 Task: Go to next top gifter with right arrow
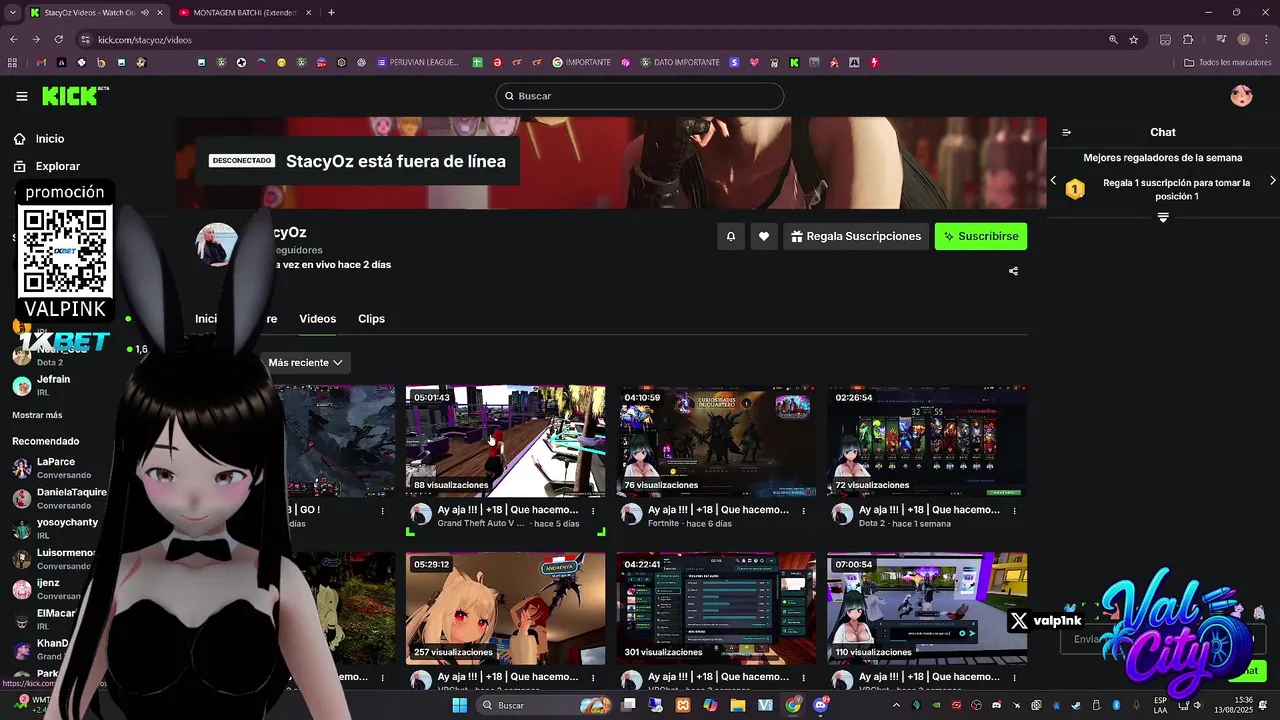point(1272,181)
